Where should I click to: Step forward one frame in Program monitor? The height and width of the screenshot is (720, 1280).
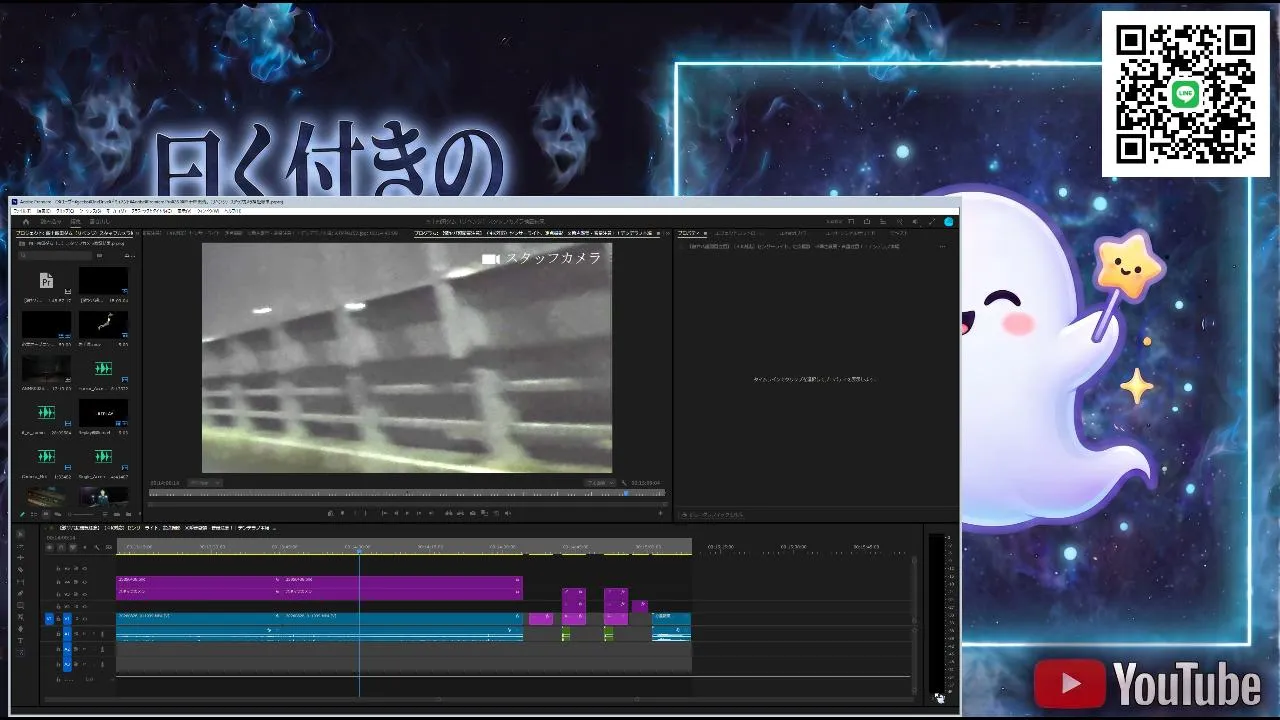pyautogui.click(x=419, y=513)
